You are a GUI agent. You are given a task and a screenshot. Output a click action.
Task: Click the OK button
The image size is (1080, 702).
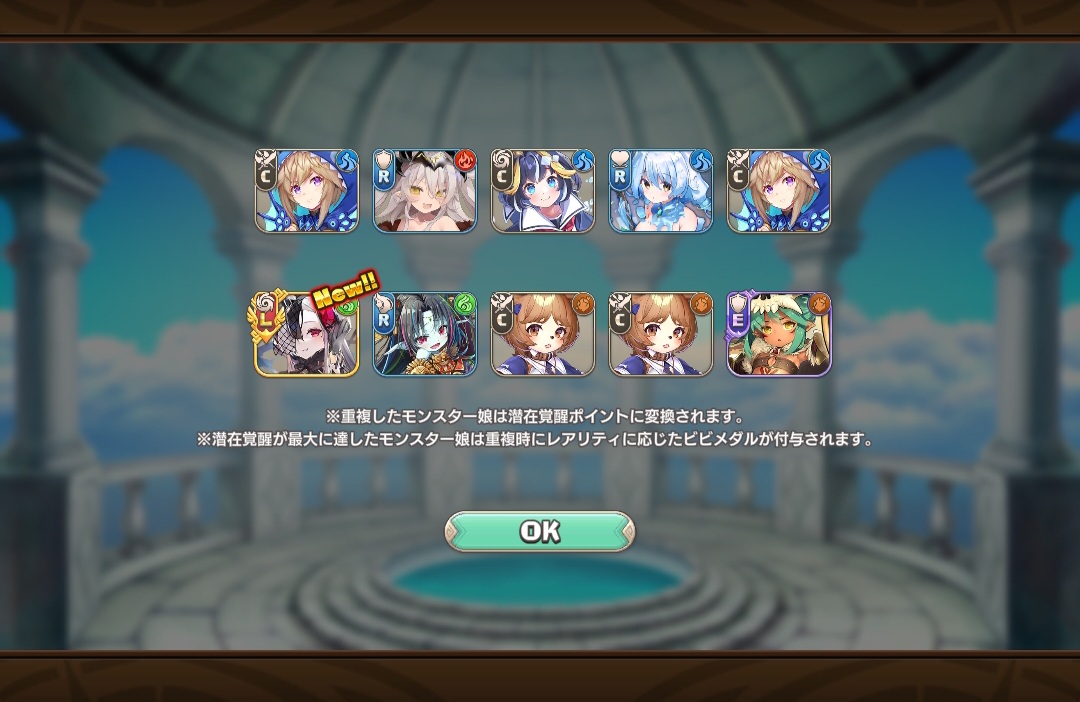539,531
